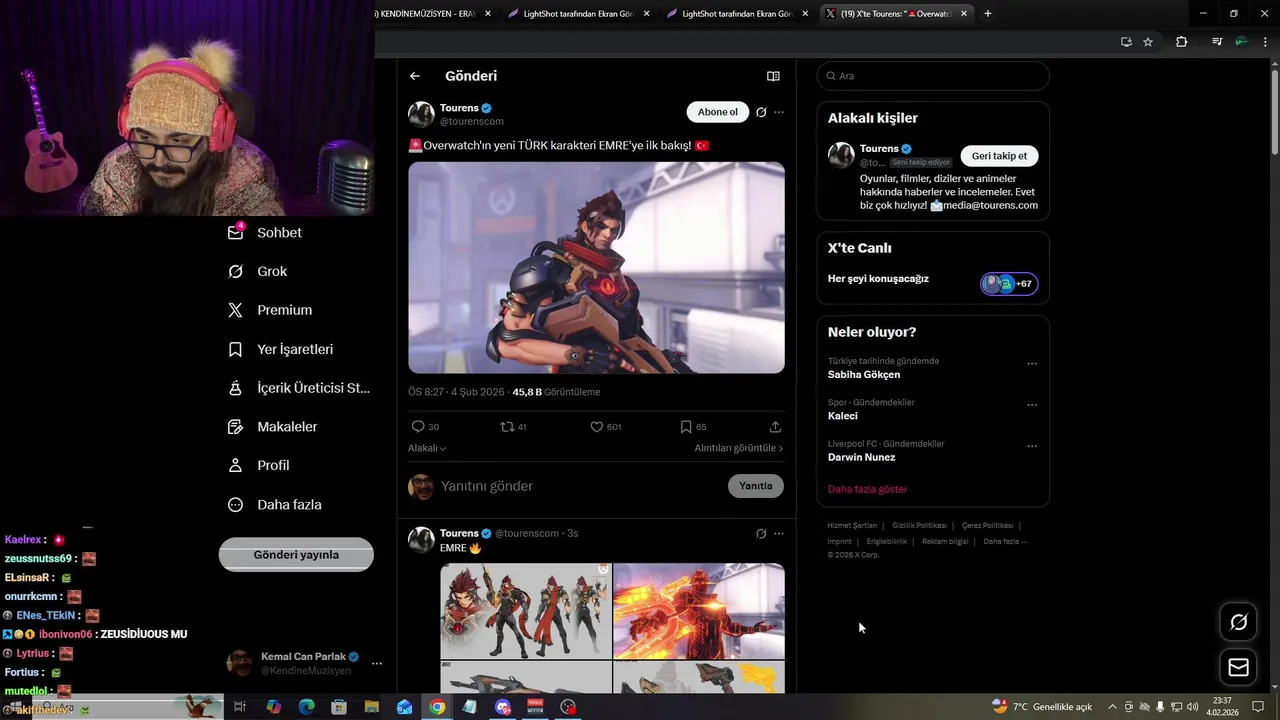Share the Overwatch post via share icon
The height and width of the screenshot is (720, 1280).
click(775, 427)
